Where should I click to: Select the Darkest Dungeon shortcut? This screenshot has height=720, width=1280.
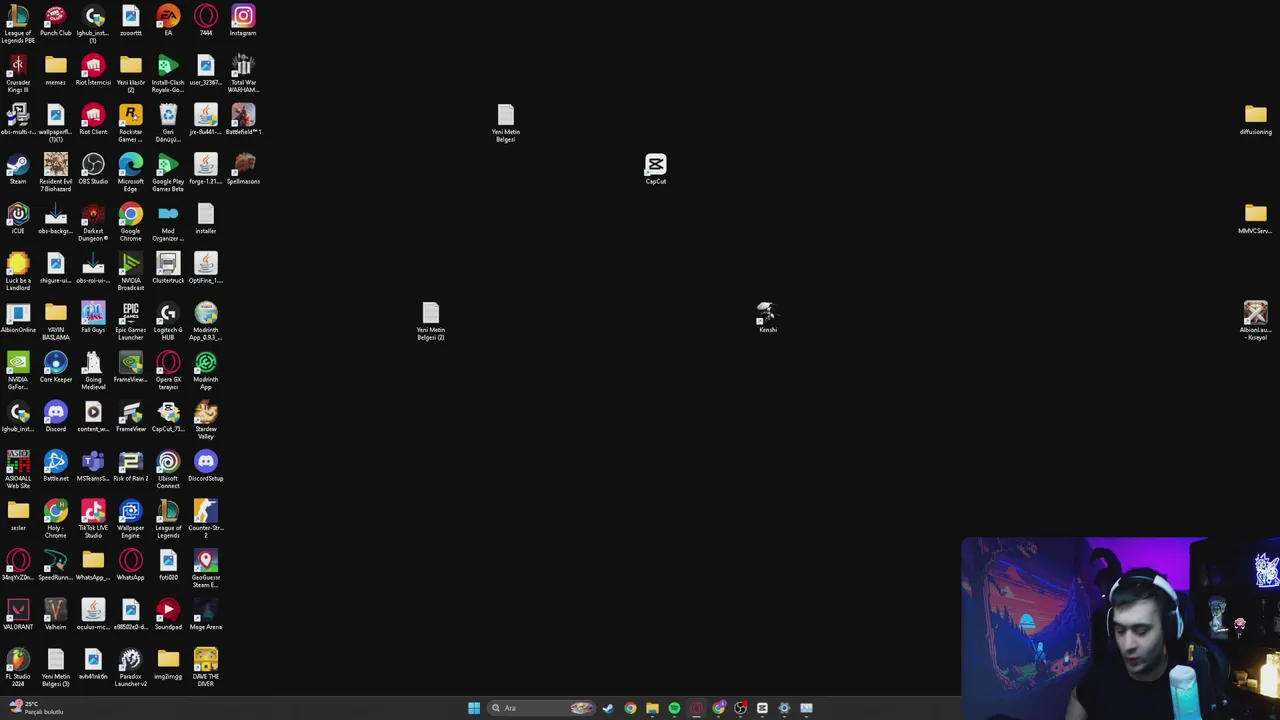pyautogui.click(x=93, y=222)
